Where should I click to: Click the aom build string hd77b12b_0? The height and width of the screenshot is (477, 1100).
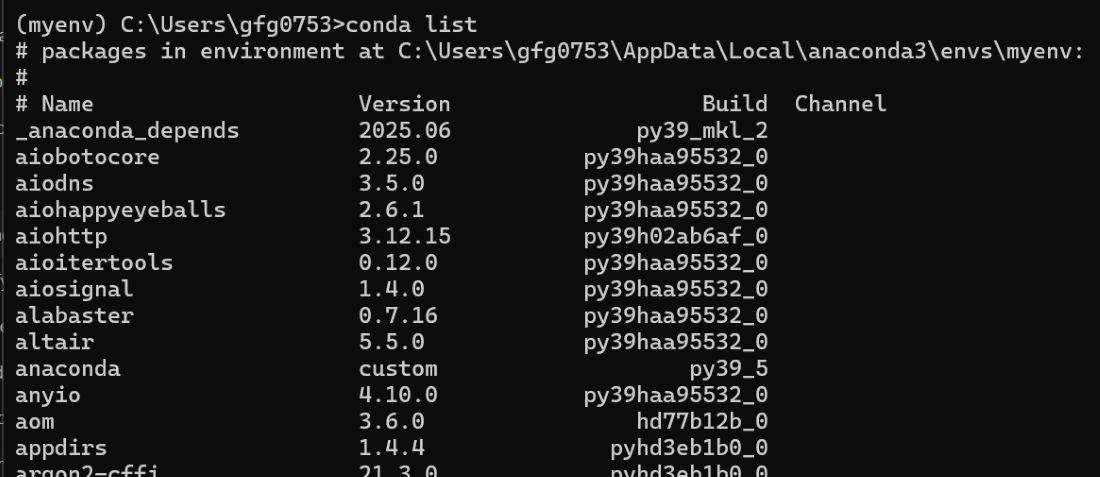pos(702,421)
